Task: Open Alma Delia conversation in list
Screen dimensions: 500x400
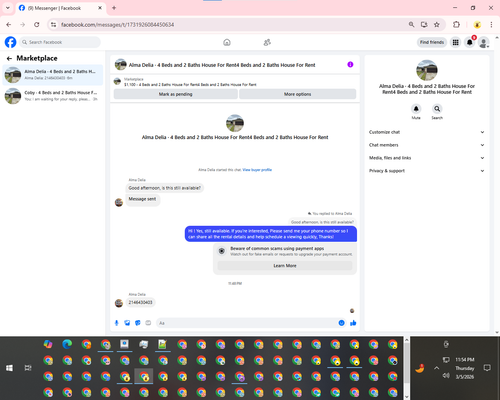Action: (53, 75)
